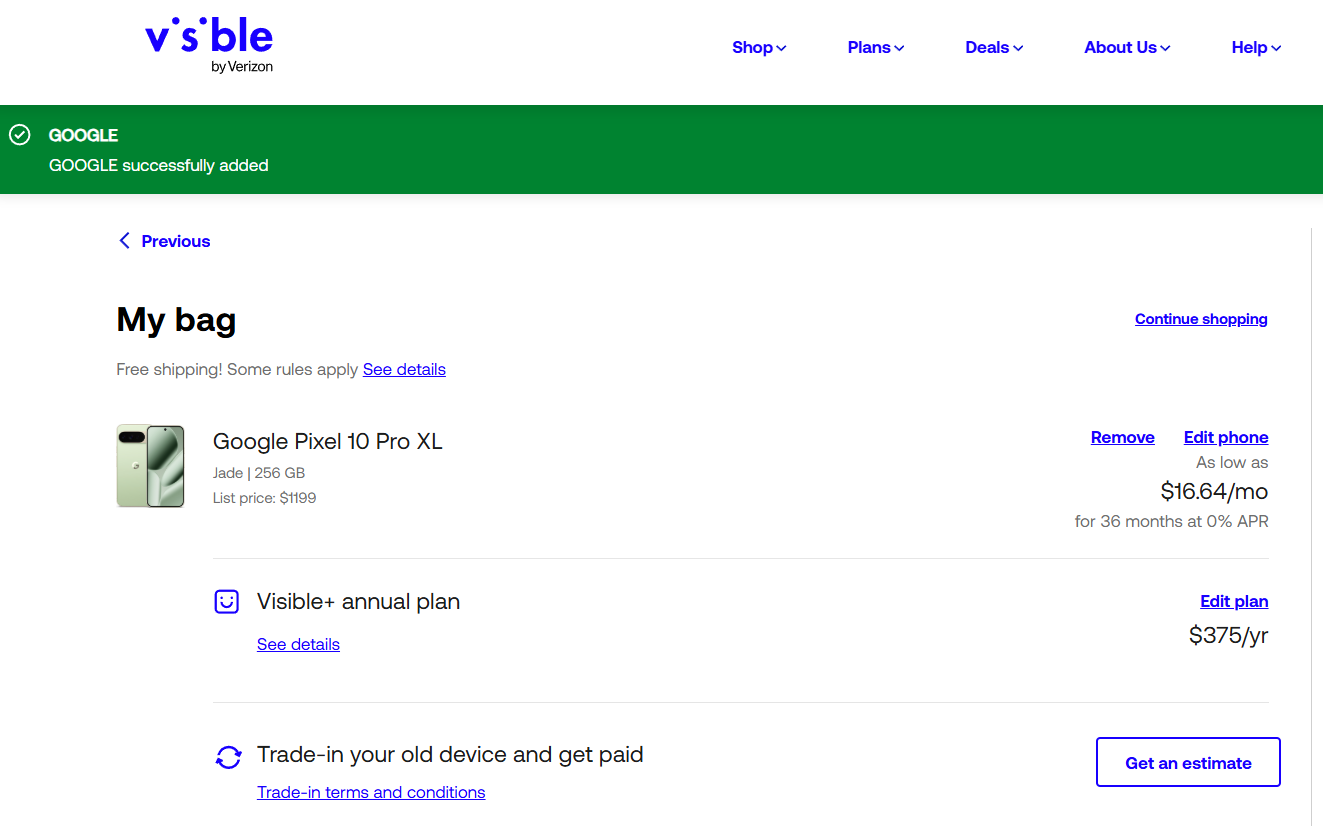This screenshot has height=826, width=1323.
Task: Open Trade-in terms and conditions
Action: coord(371,792)
